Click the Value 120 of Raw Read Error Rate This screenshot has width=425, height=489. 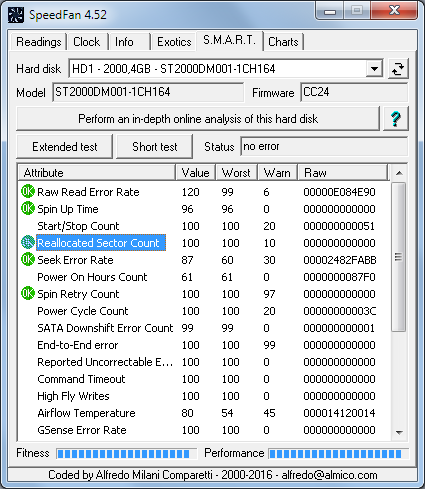tap(190, 192)
